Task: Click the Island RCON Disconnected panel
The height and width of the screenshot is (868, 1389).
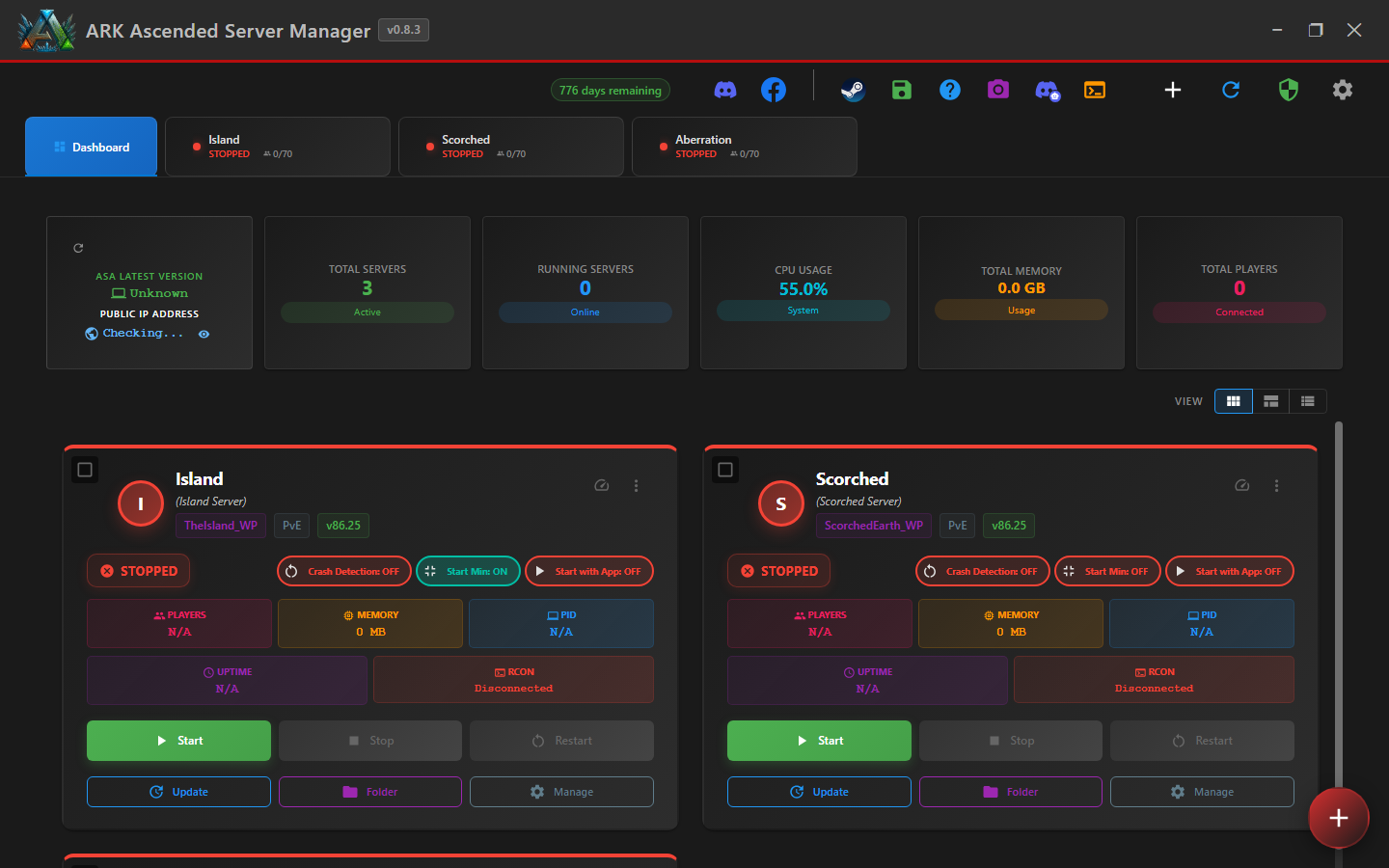Action: 513,680
